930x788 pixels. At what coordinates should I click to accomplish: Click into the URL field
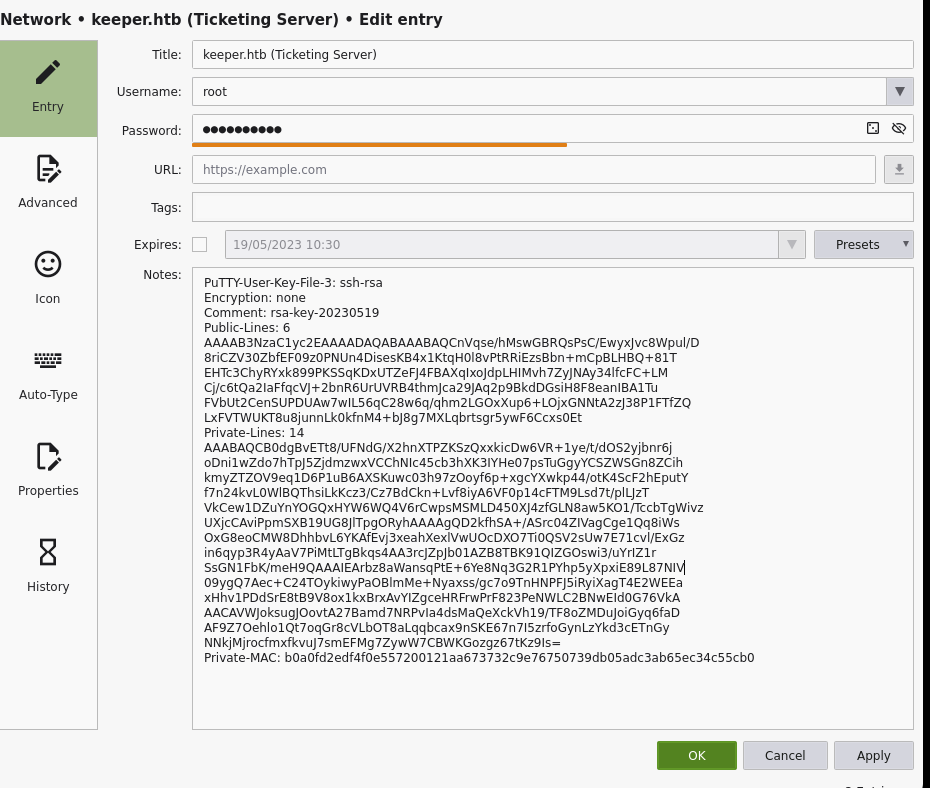tap(534, 170)
